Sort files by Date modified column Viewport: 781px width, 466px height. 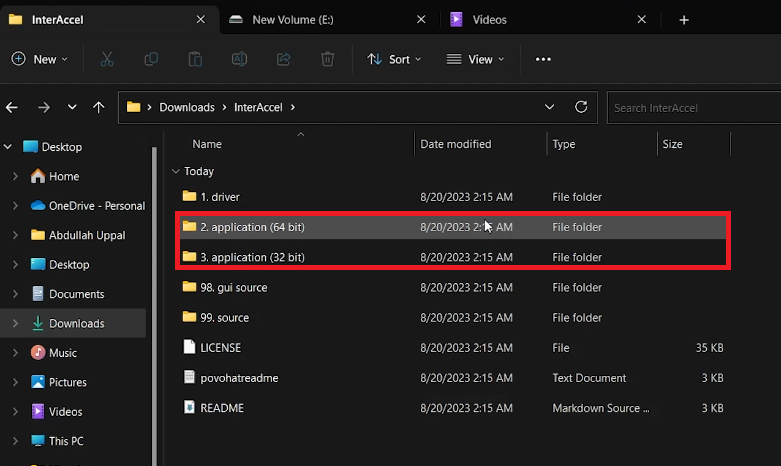point(455,144)
